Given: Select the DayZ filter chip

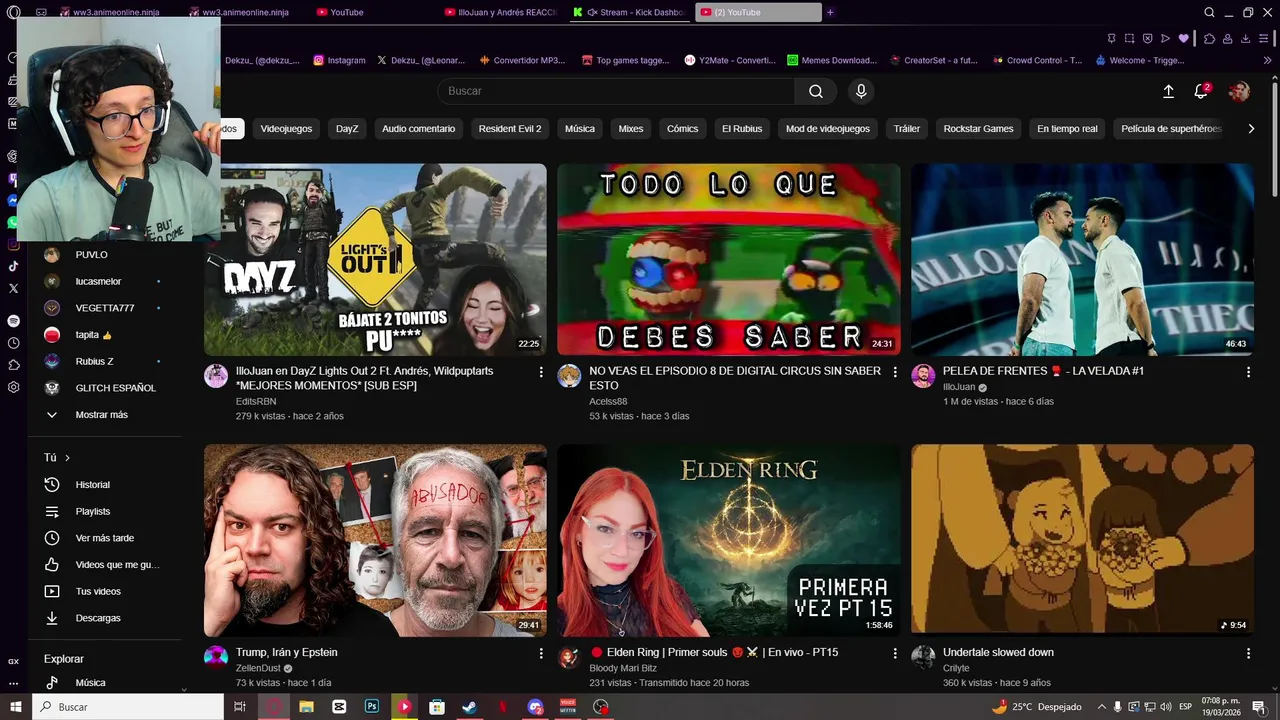Looking at the screenshot, I should (x=347, y=128).
